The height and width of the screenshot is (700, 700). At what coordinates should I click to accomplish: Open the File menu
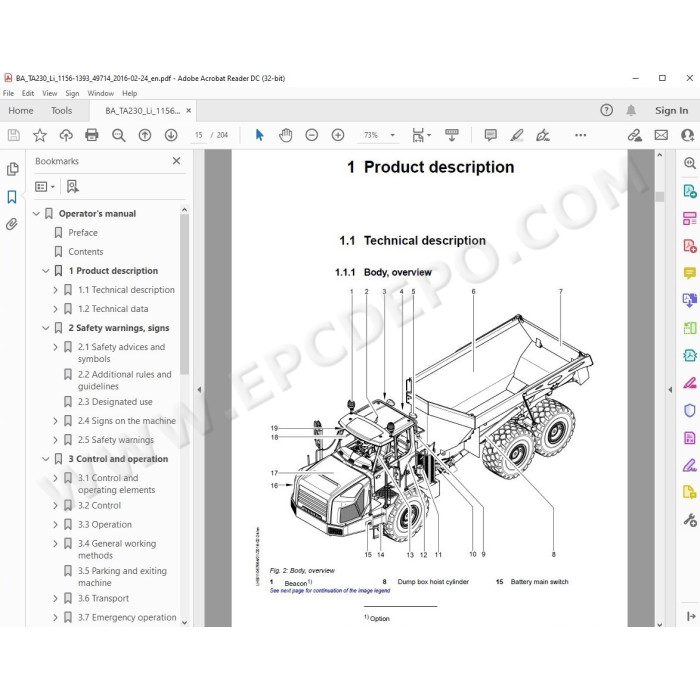tap(8, 93)
